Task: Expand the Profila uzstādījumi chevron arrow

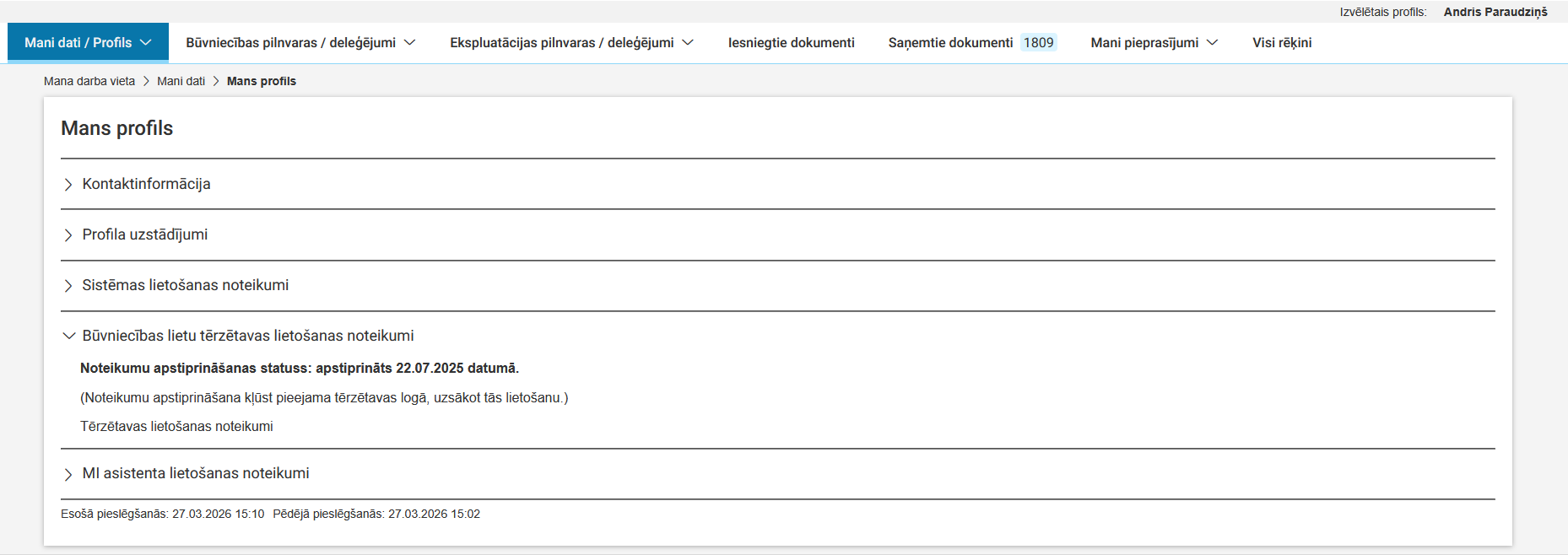Action: coord(68,235)
